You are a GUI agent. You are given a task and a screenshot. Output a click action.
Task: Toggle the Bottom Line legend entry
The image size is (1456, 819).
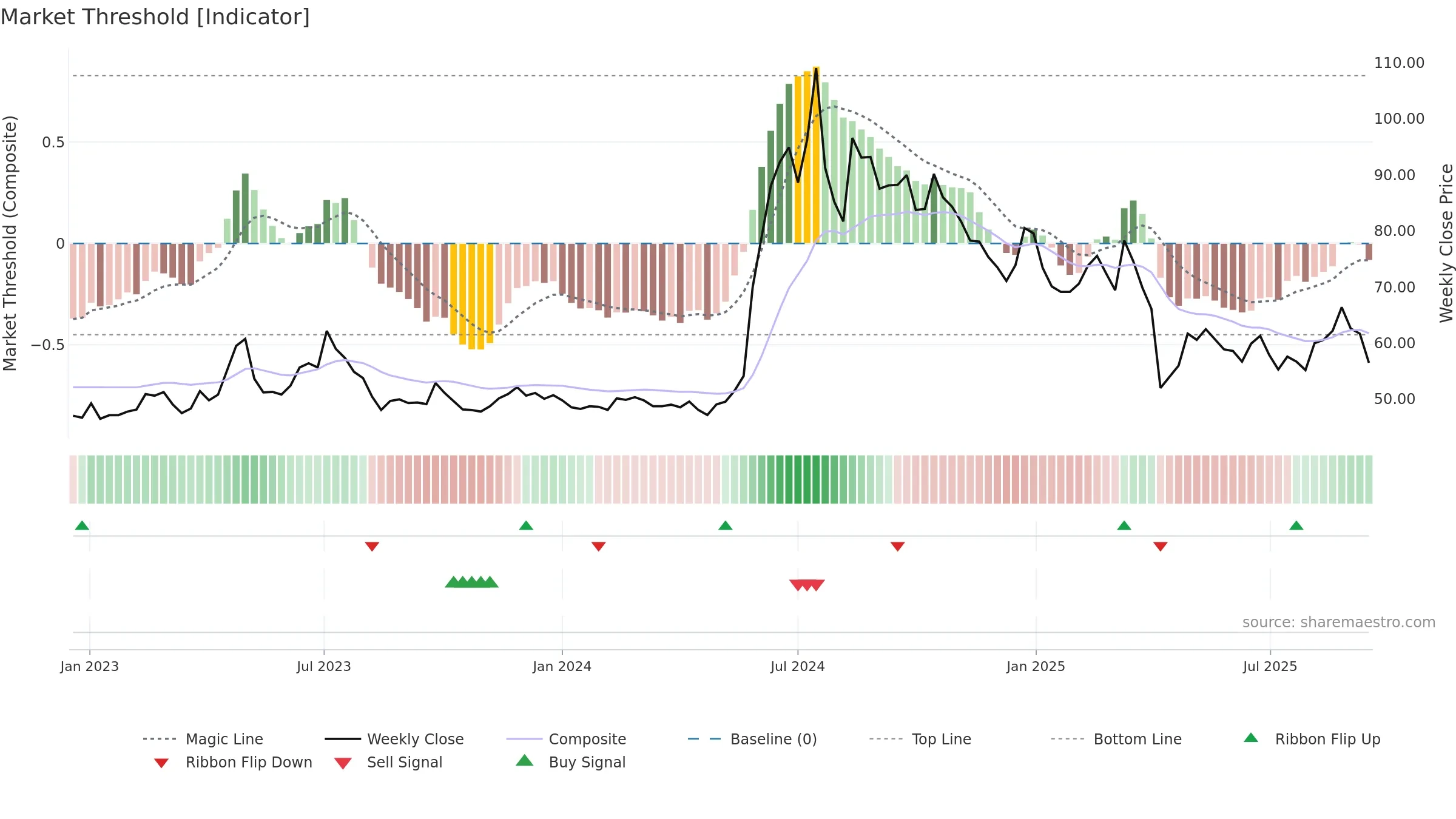tap(1116, 739)
